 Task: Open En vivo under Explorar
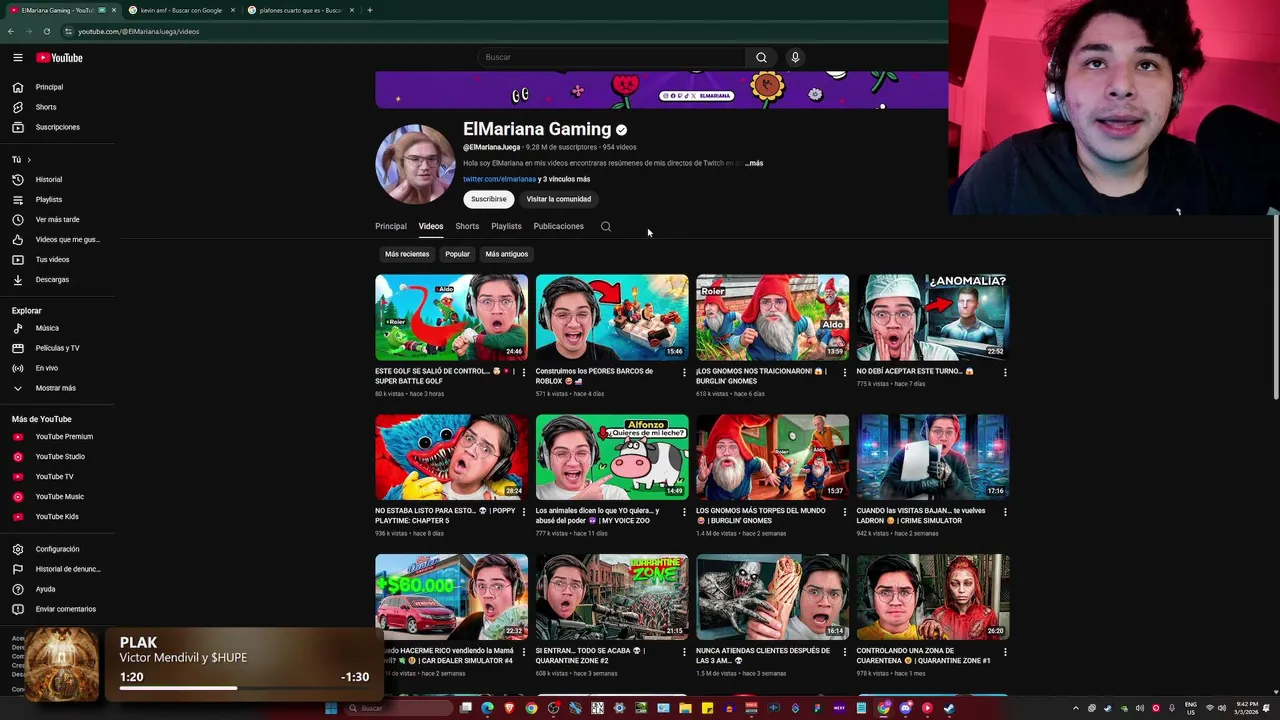coord(47,368)
